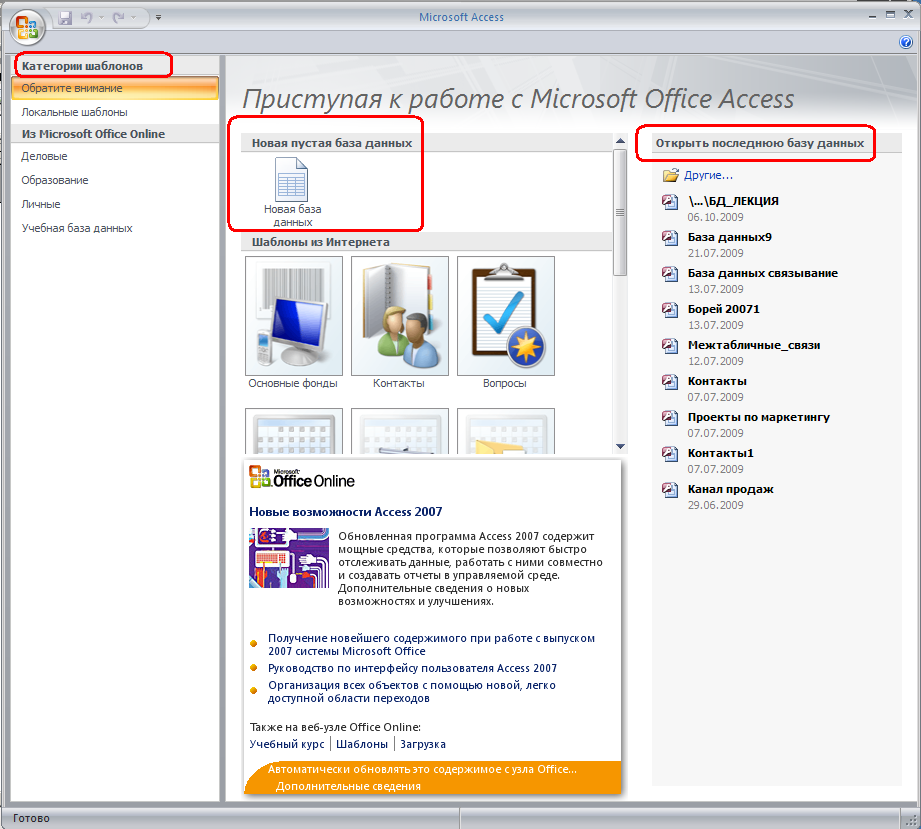Click Access file icon beside Контакты 07.07.2009
921x829 pixels.
(x=670, y=382)
